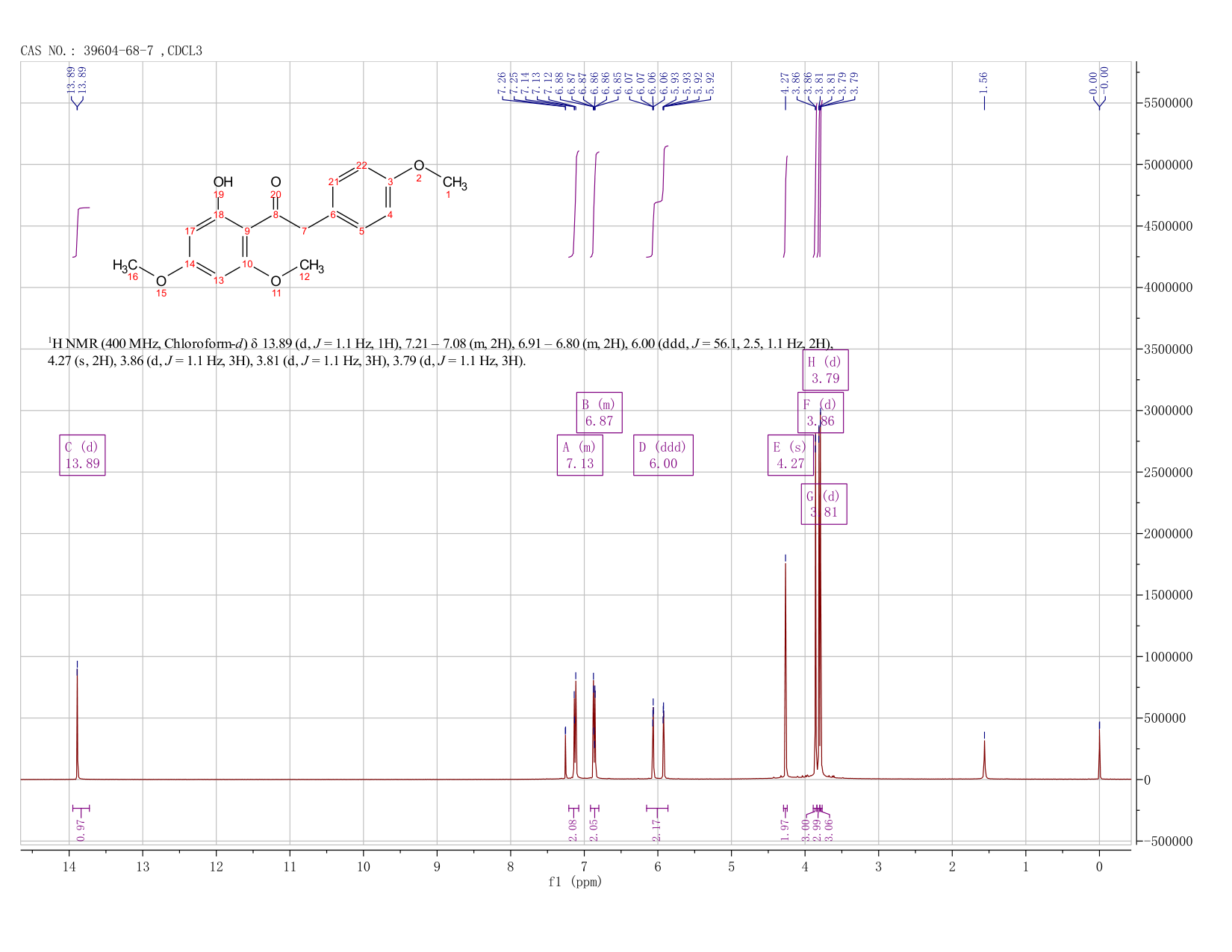Click the integral curve above 13.89 ppm
Viewport: 1232px width, 952px height.
81,232
